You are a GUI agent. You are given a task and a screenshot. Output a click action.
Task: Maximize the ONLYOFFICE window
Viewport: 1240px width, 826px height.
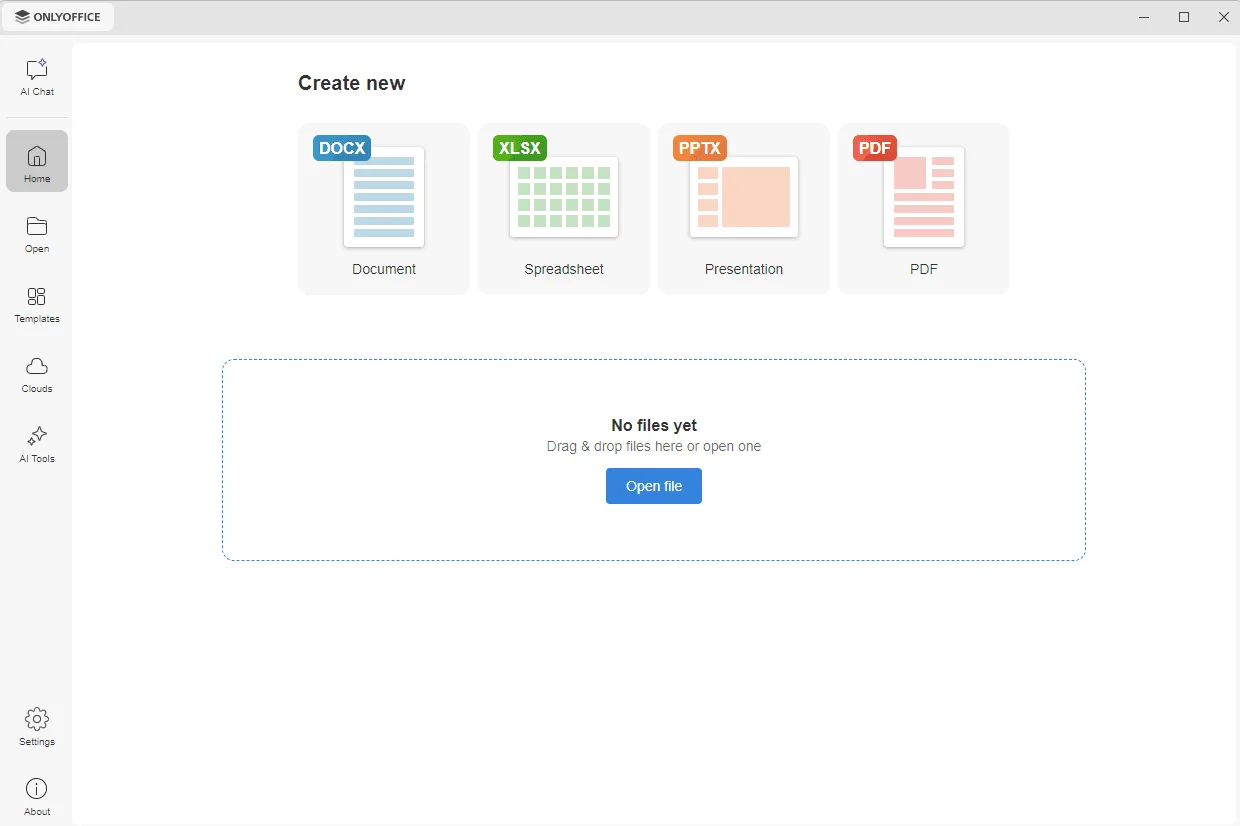point(1184,17)
